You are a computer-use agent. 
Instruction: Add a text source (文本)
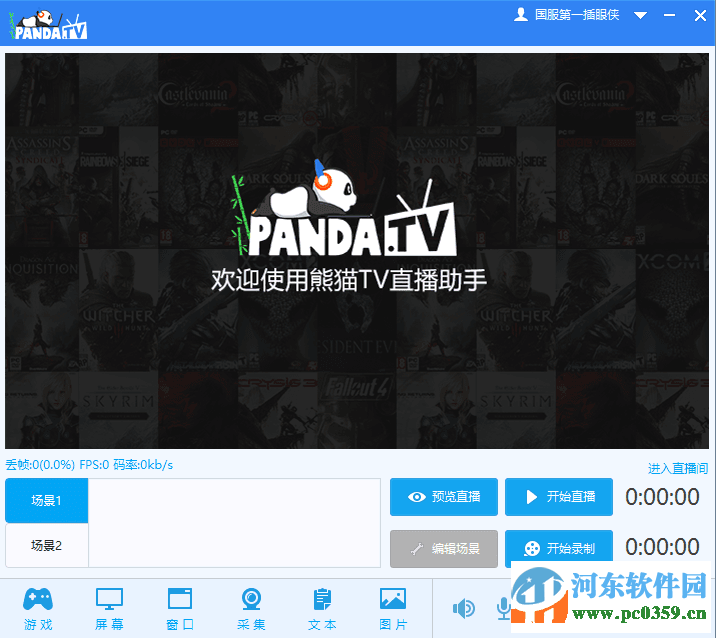322,608
